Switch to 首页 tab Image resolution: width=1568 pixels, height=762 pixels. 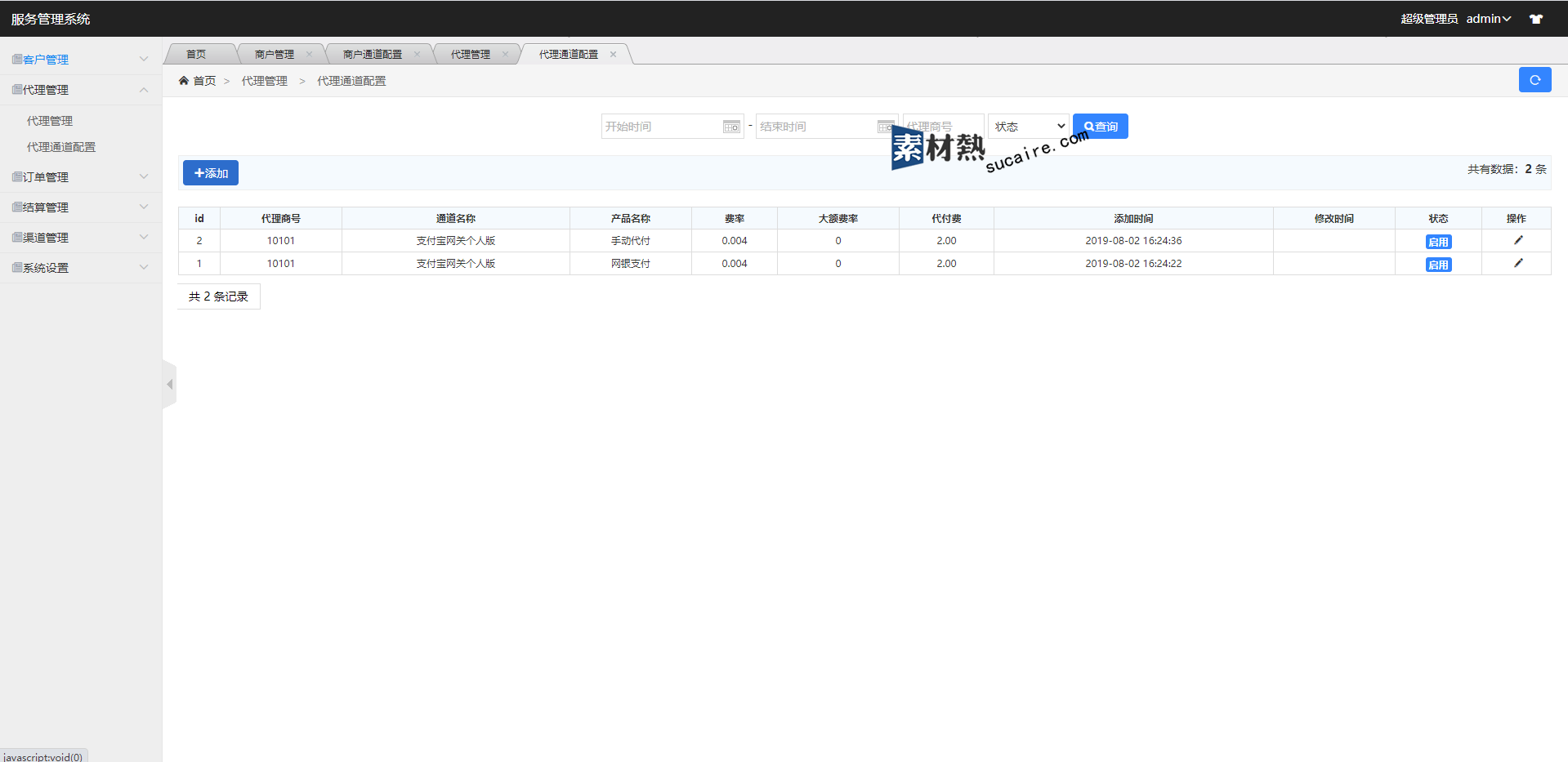[x=196, y=54]
